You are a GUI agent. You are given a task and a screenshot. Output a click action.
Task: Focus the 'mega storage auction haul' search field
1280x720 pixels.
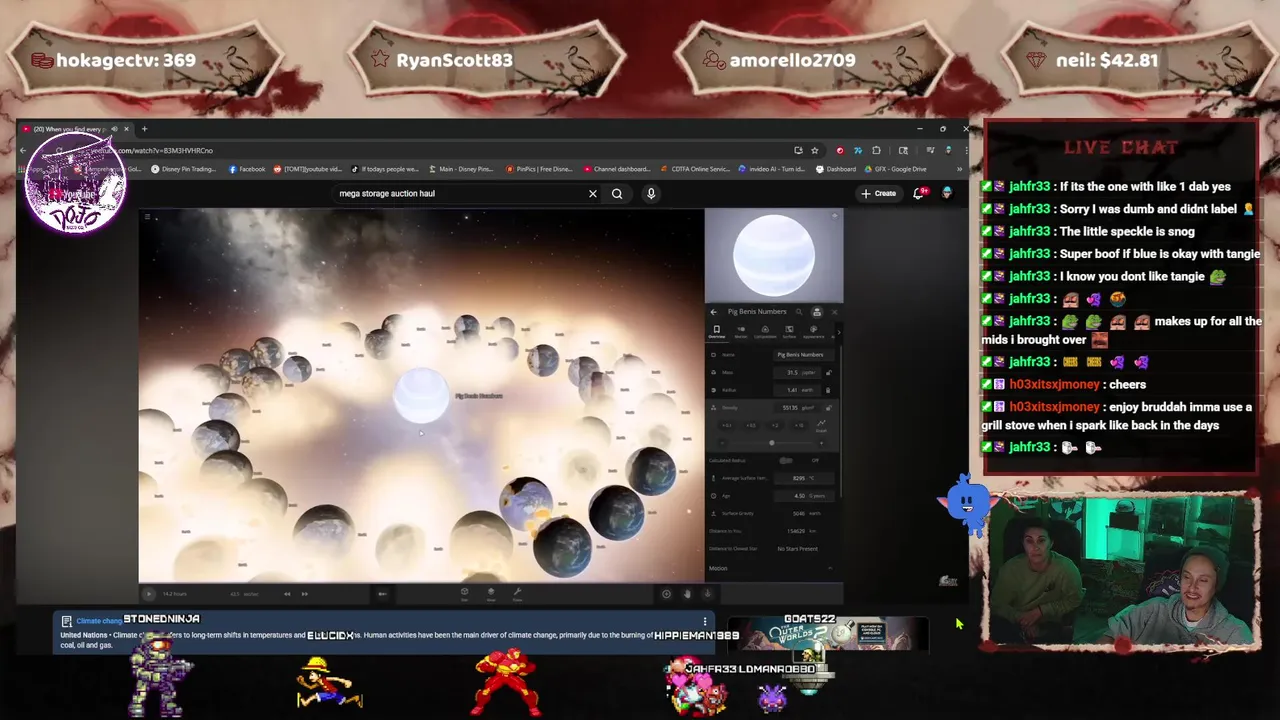point(460,194)
